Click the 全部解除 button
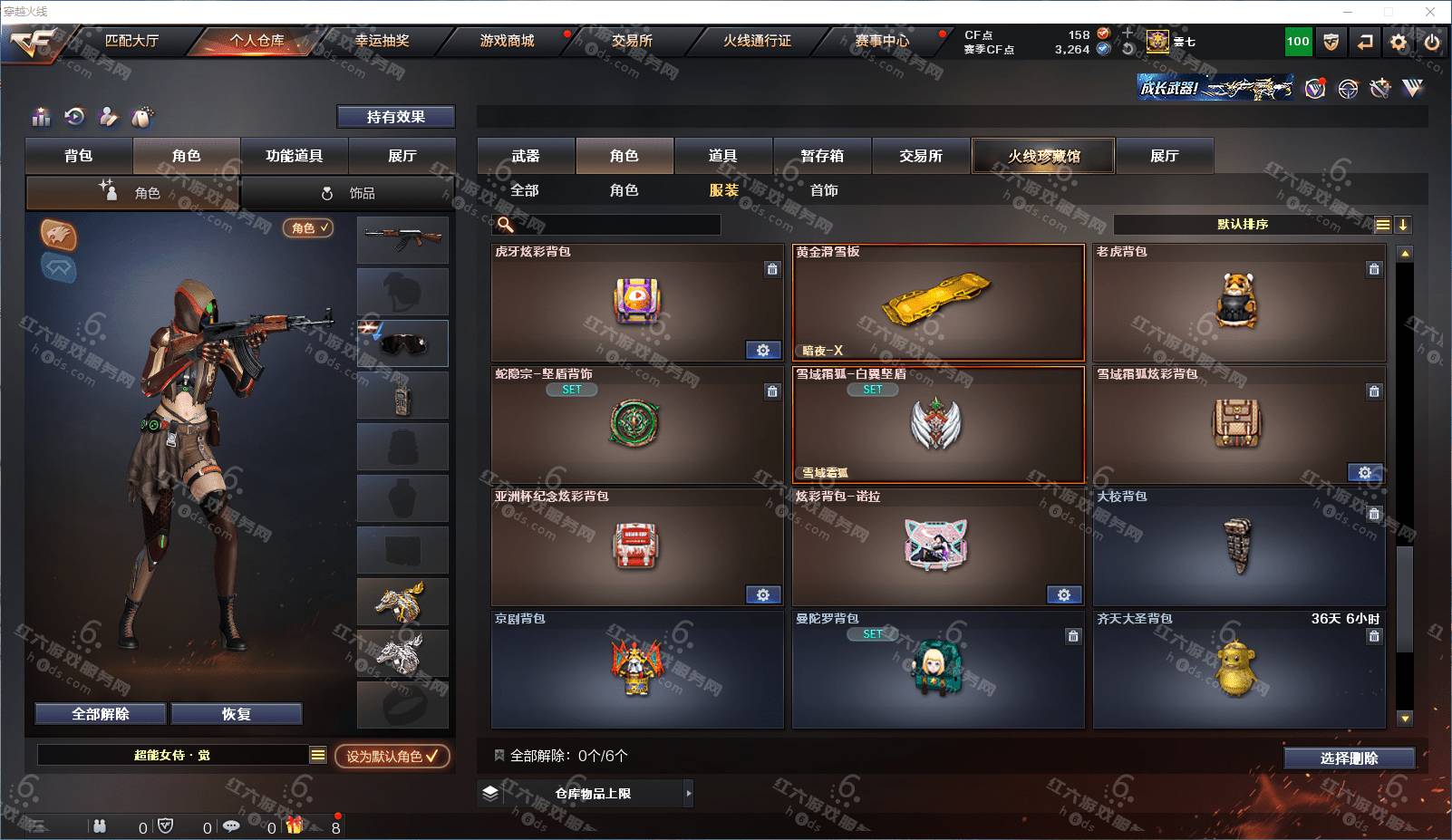 (x=101, y=714)
